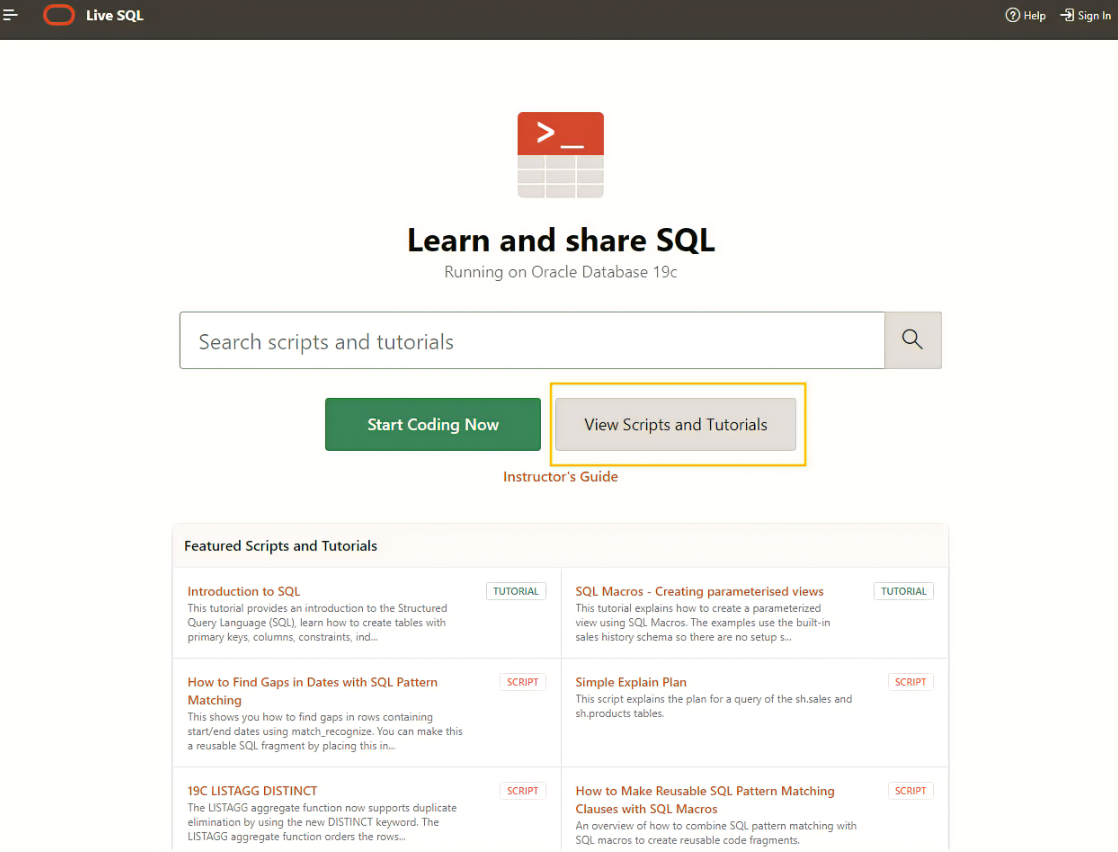Click the Live SQL title in header
1118x852 pixels.
click(114, 15)
